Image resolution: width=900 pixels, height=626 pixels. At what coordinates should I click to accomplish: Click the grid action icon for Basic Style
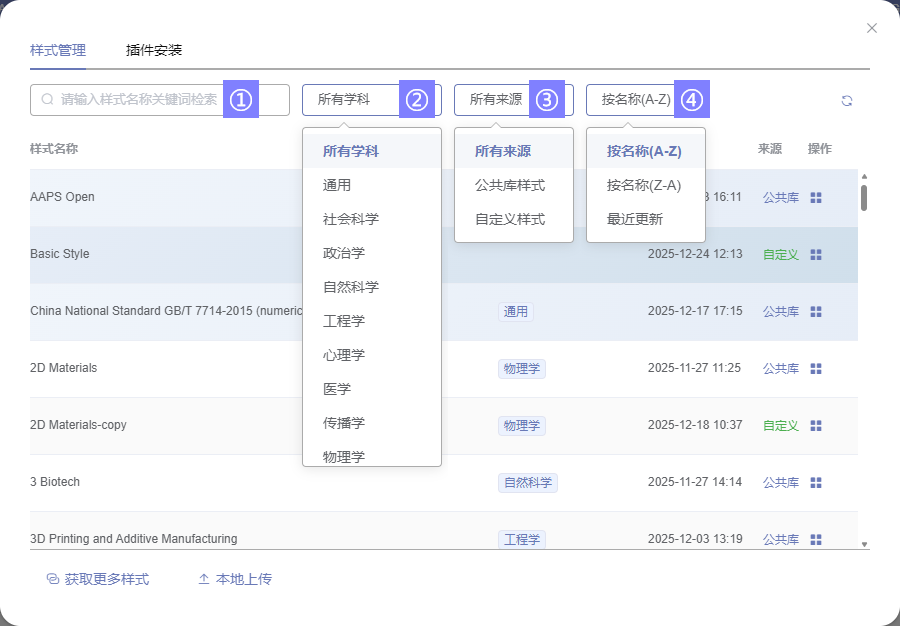[816, 255]
